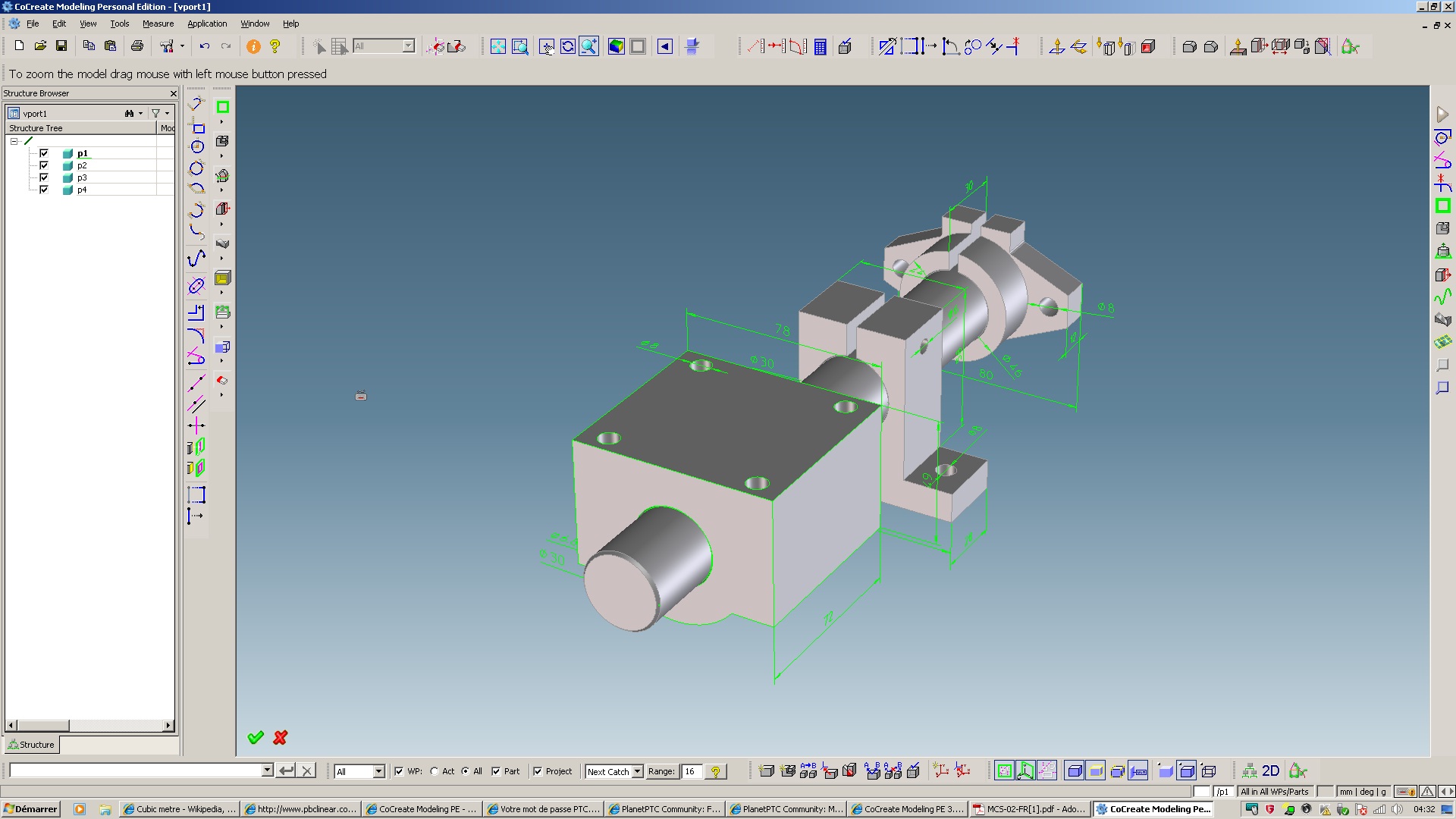The width and height of the screenshot is (1456, 819).
Task: Open the Measure menu
Action: pos(158,24)
